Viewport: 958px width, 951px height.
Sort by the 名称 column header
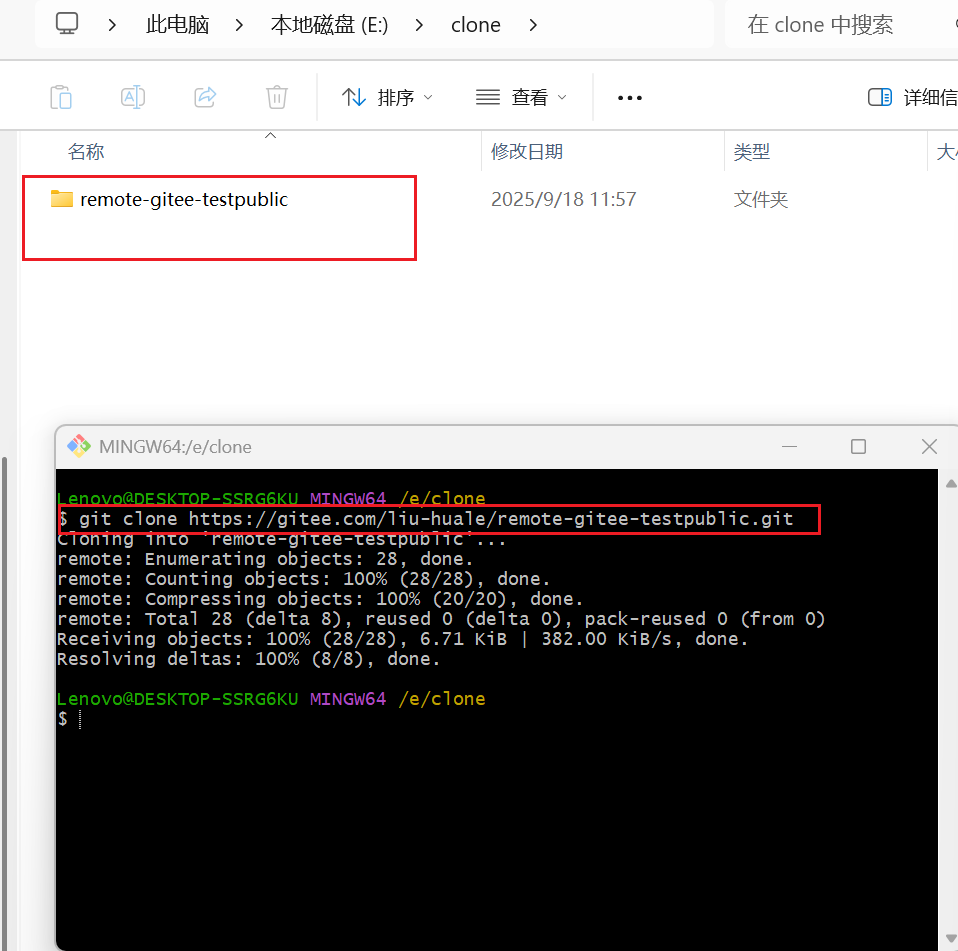pyautogui.click(x=86, y=151)
